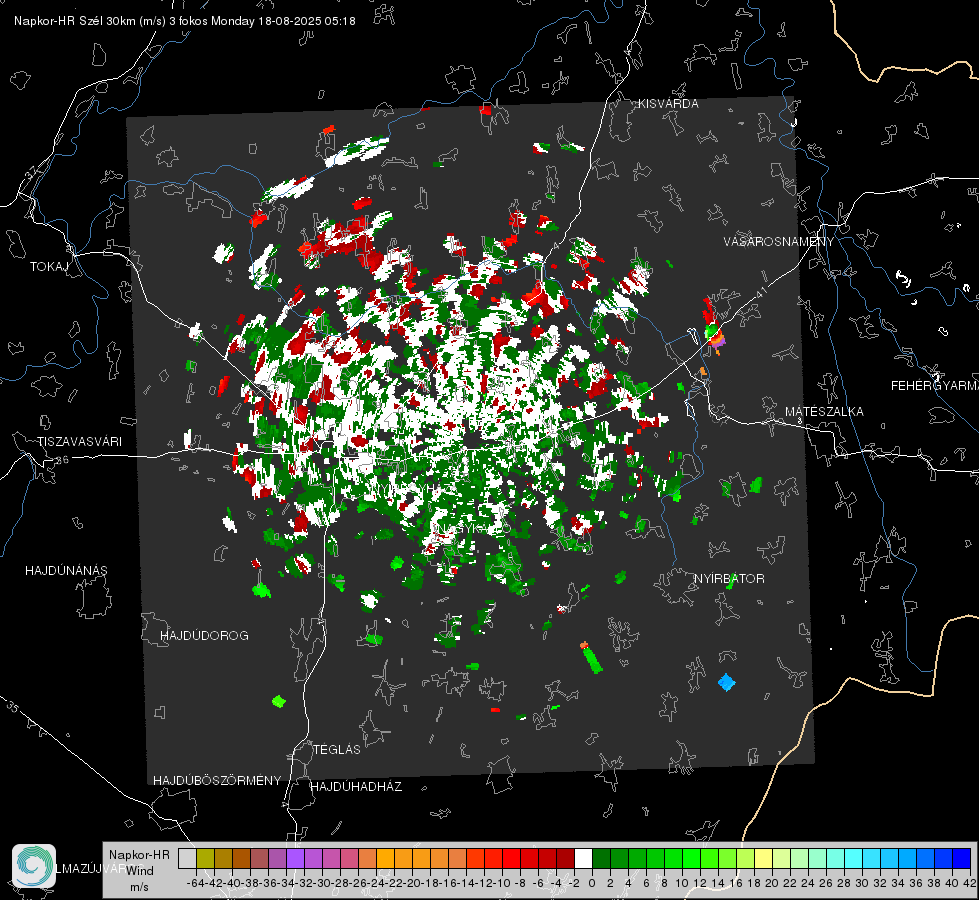
Task: Click the HAJDÚHADHÁZ town label
Action: (x=356, y=786)
